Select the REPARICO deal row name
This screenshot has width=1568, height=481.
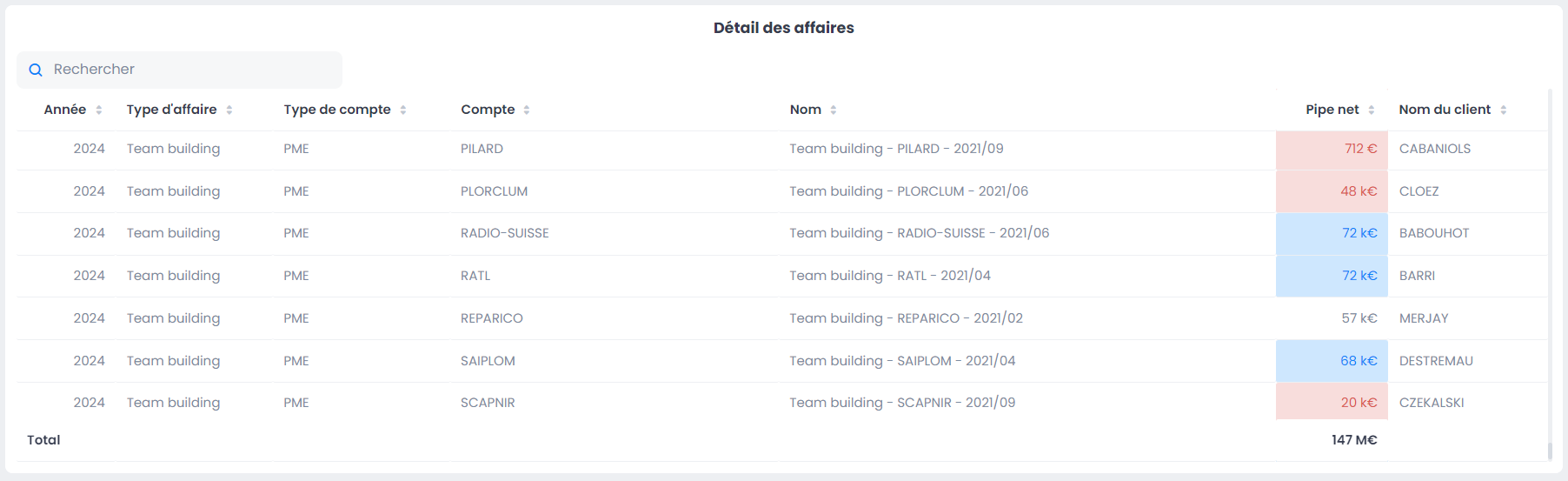906,318
